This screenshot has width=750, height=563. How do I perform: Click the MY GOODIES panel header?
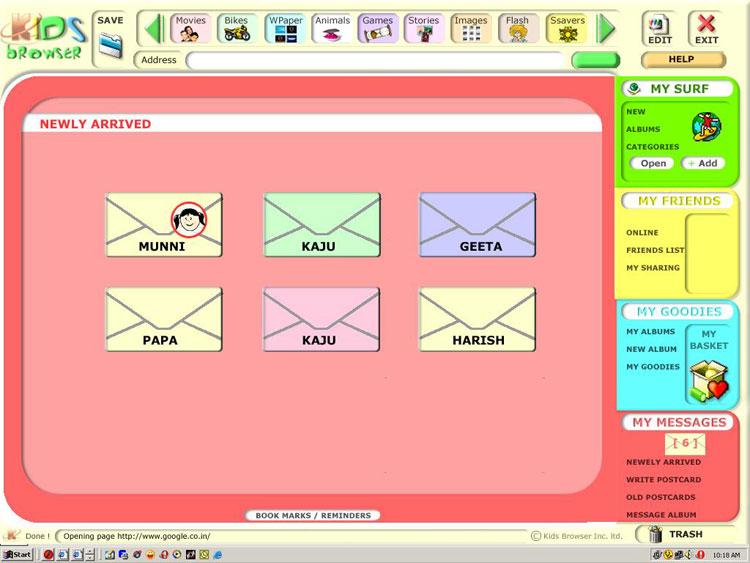[x=678, y=312]
